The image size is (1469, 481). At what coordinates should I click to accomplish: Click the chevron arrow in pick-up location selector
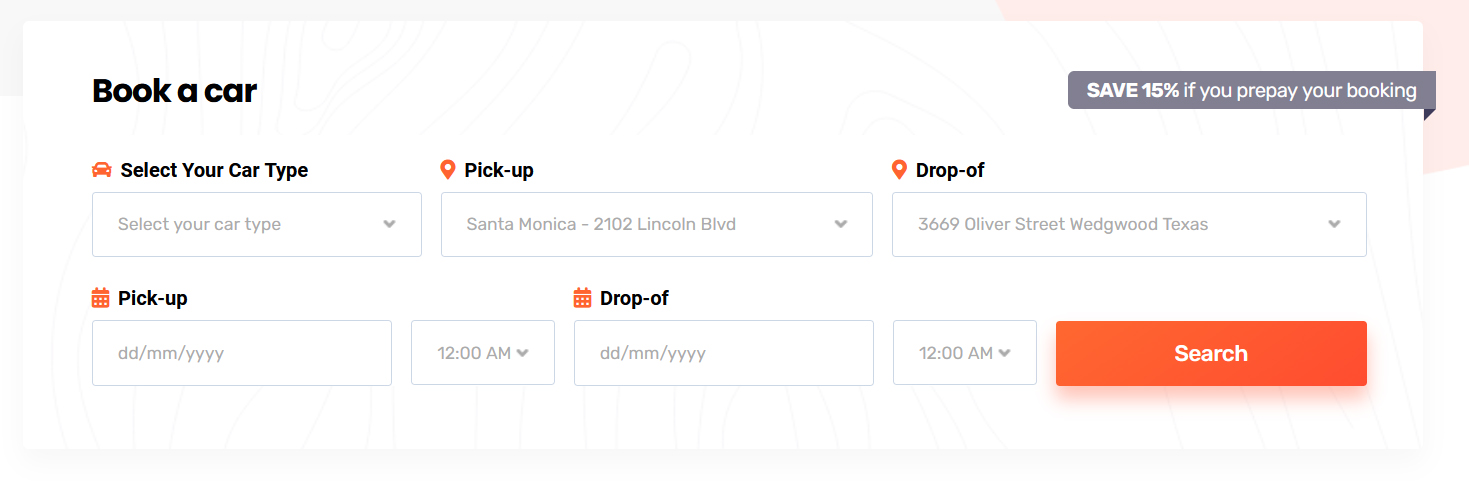click(x=841, y=224)
